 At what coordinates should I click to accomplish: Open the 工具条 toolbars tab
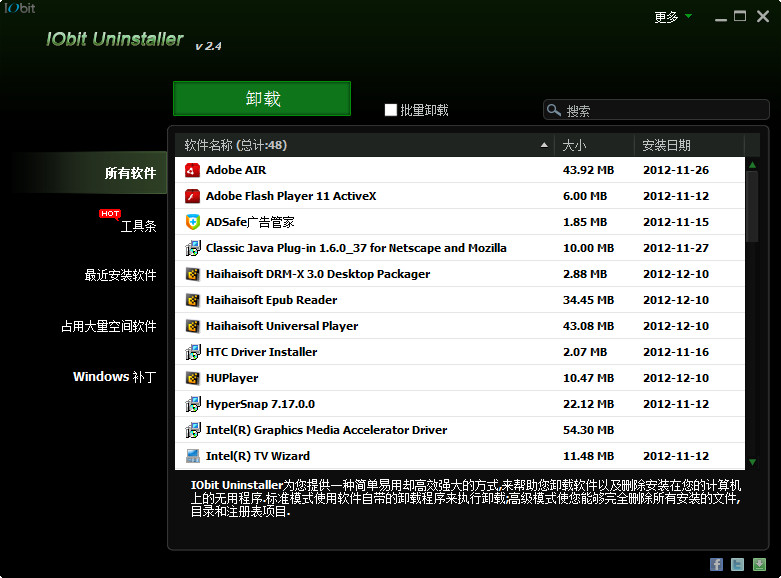click(x=138, y=226)
